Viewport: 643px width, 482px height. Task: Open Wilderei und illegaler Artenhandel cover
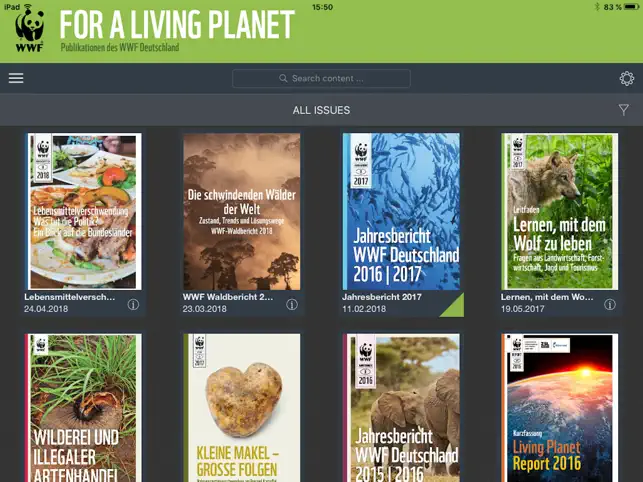tap(83, 408)
